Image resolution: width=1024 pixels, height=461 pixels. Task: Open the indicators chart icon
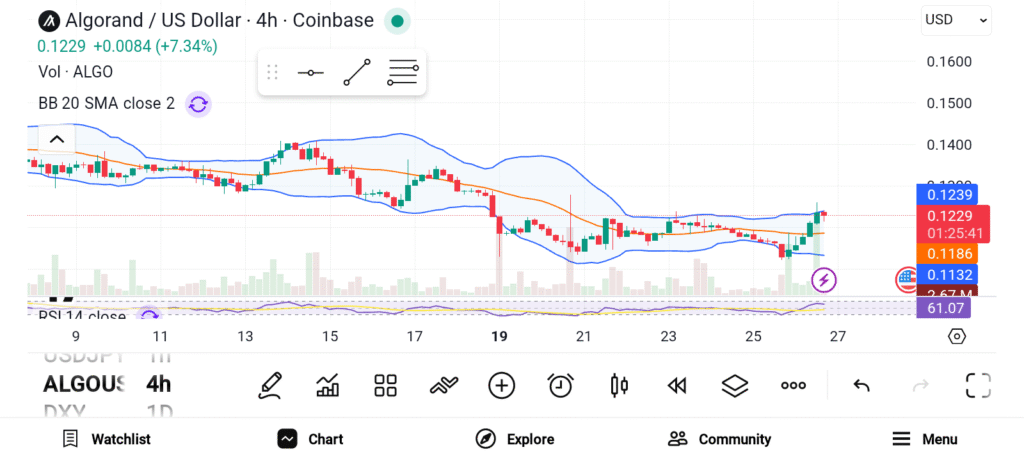point(327,385)
